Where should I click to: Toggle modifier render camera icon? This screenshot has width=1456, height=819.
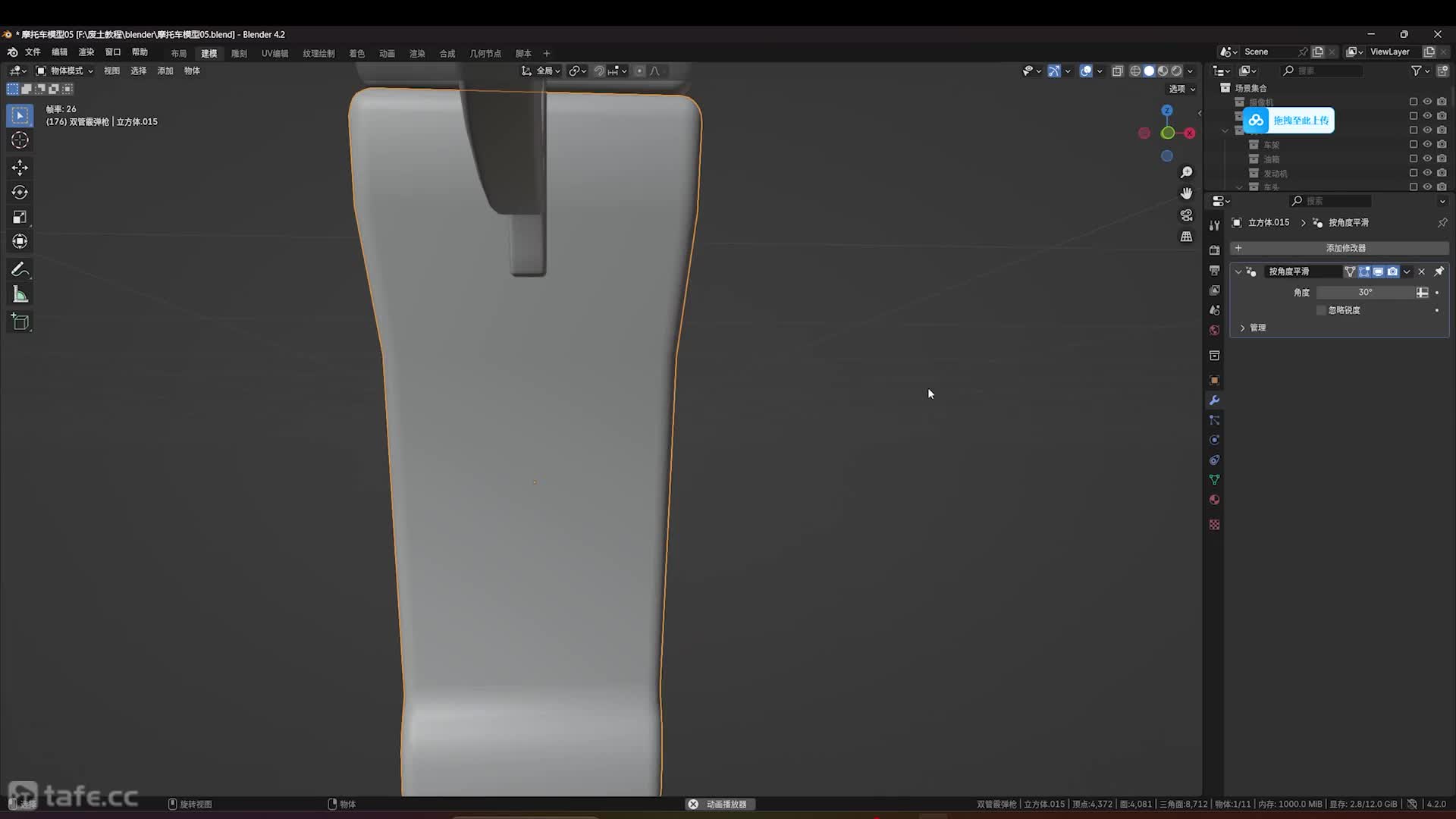pos(1392,271)
